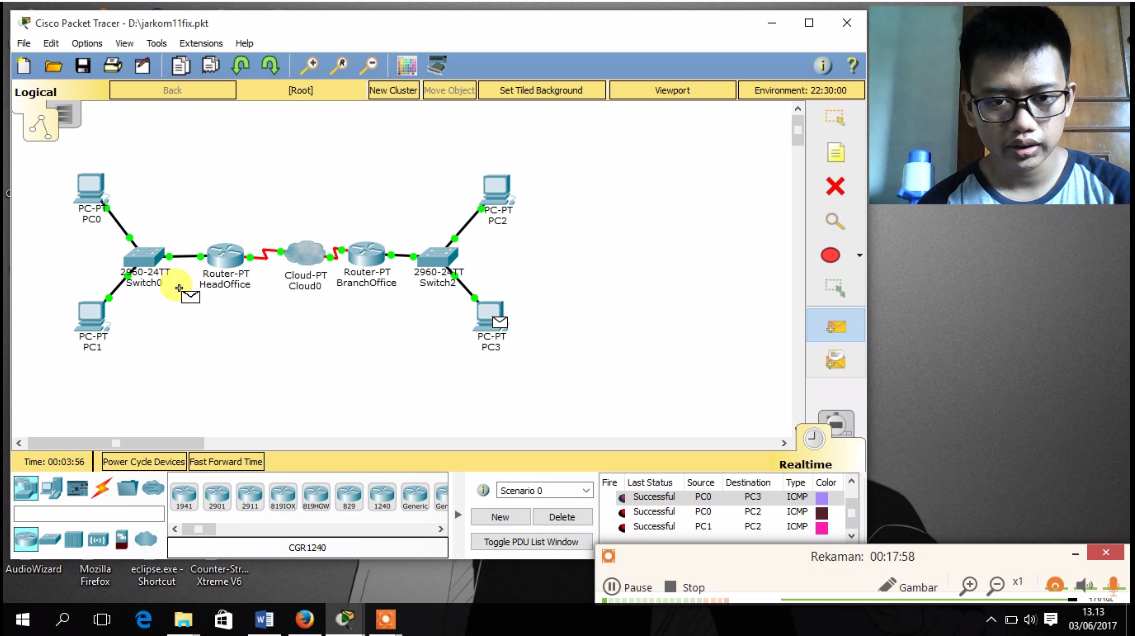The height and width of the screenshot is (636, 1135).
Task: Select the Add Simple PDU envelope tool
Action: pyautogui.click(x=836, y=326)
